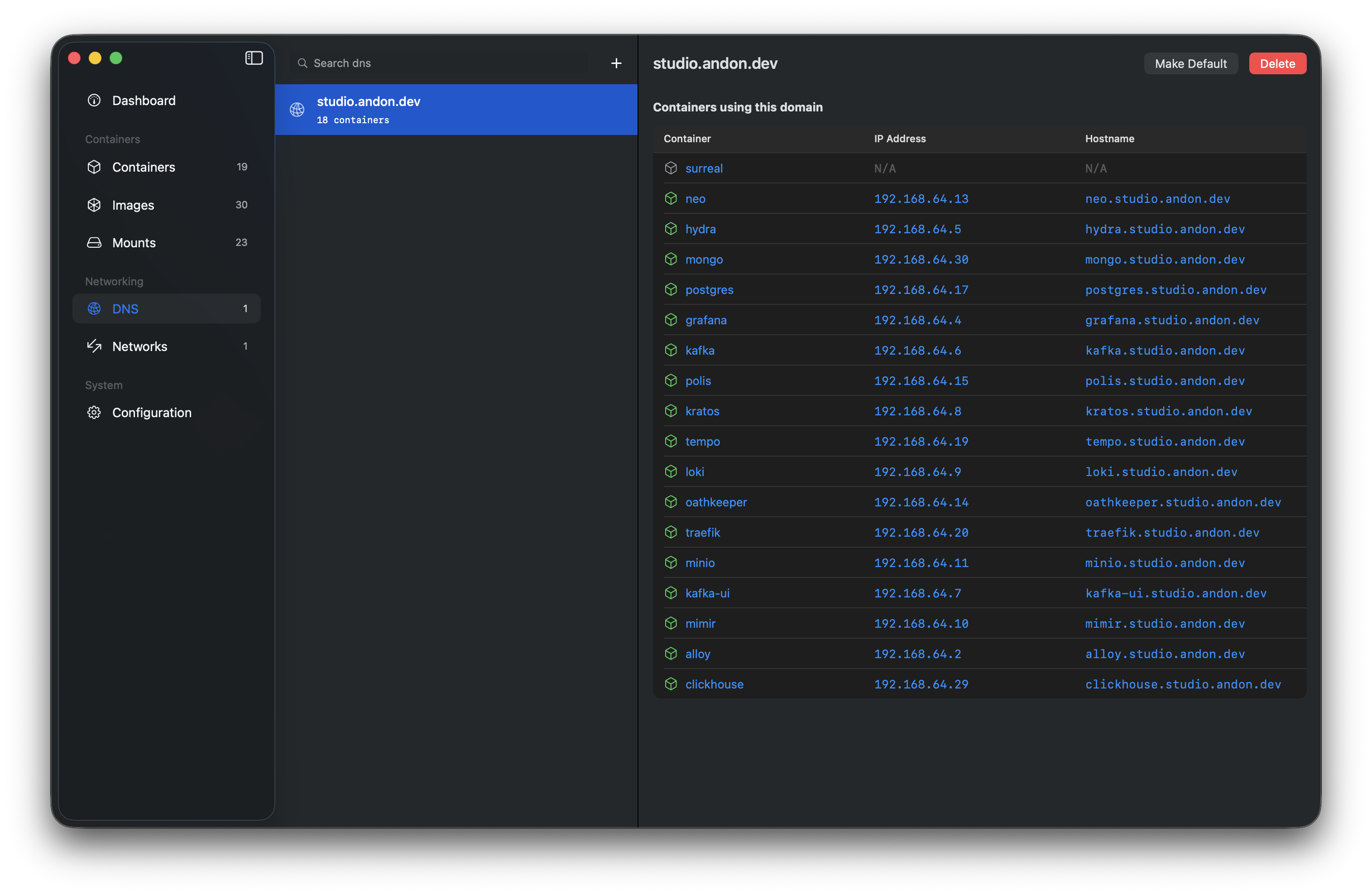Click the green cube icon for alloy
This screenshot has height=895, width=1372.
coord(671,654)
